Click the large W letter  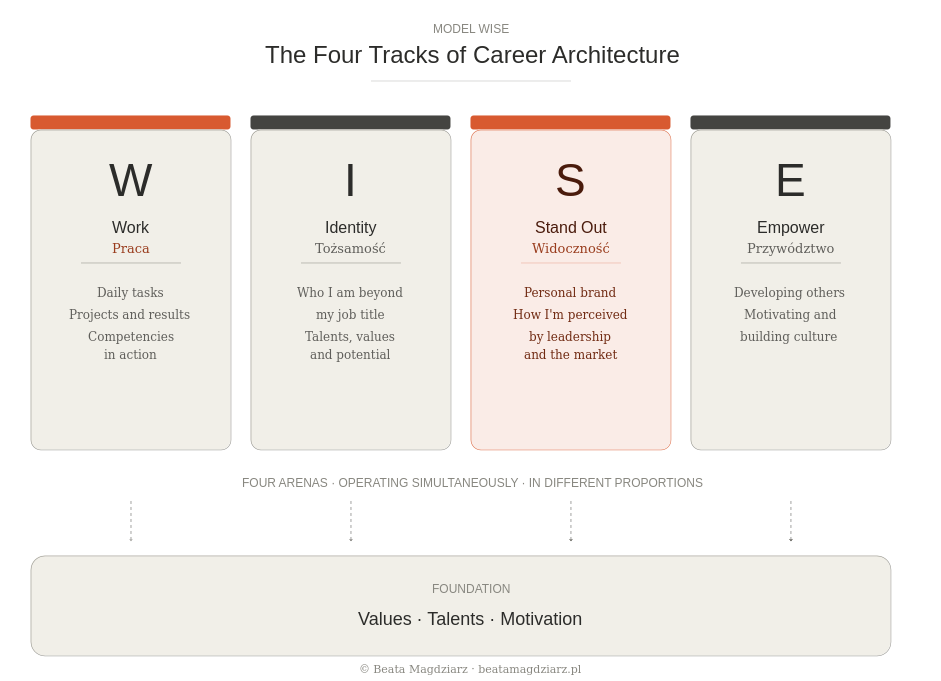tap(130, 180)
